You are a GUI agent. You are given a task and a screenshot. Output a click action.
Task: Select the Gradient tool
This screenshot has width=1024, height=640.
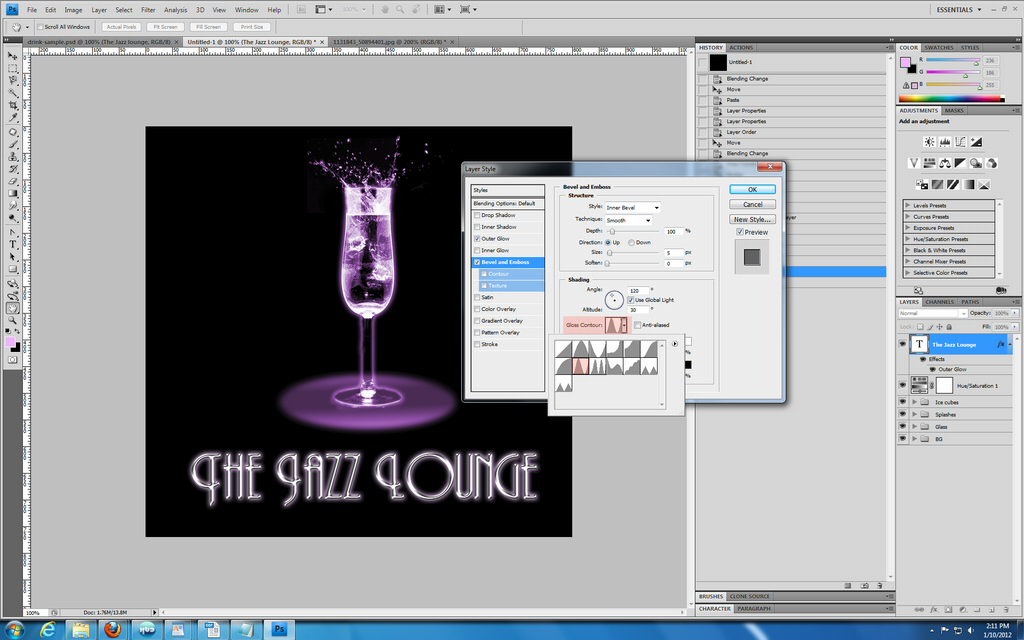(x=12, y=194)
